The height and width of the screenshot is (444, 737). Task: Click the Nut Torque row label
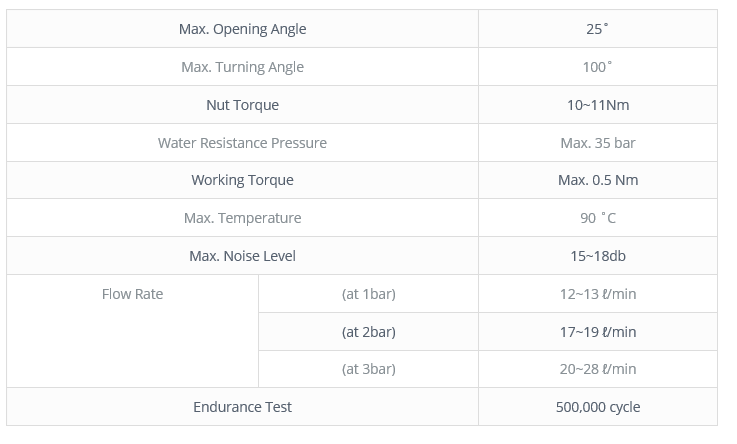[x=243, y=105]
